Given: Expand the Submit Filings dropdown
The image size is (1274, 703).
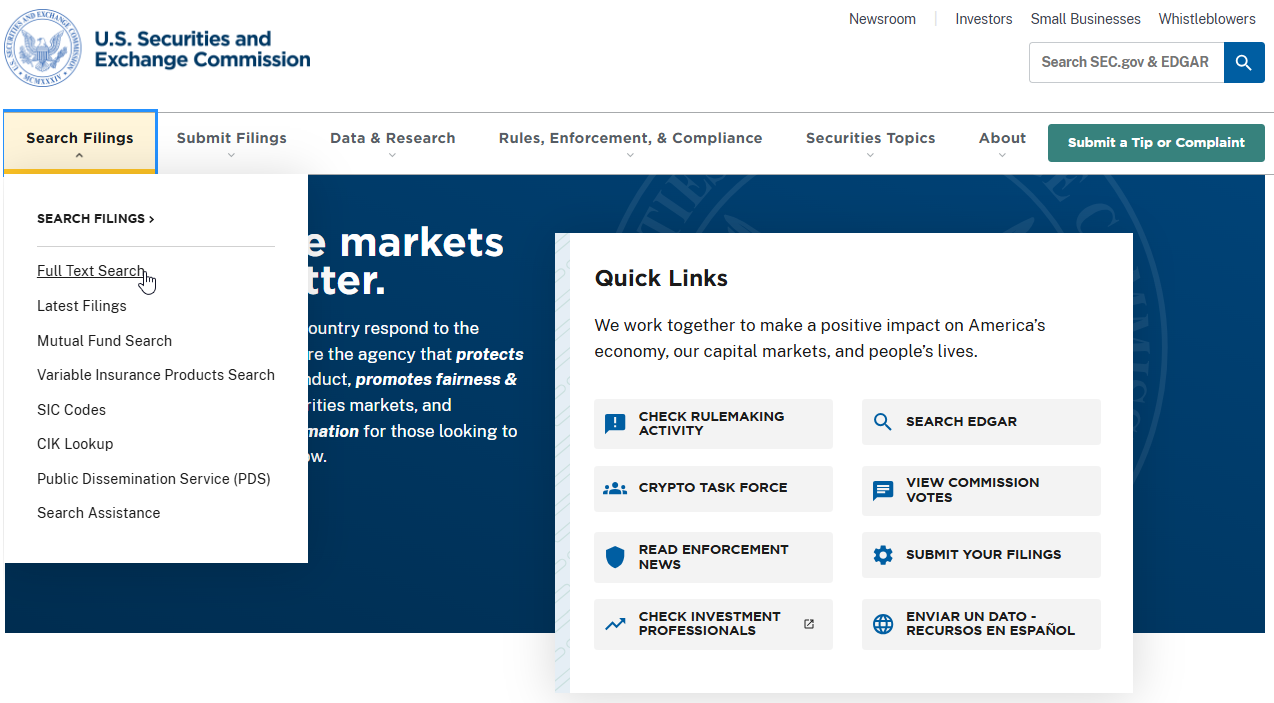Looking at the screenshot, I should (231, 142).
